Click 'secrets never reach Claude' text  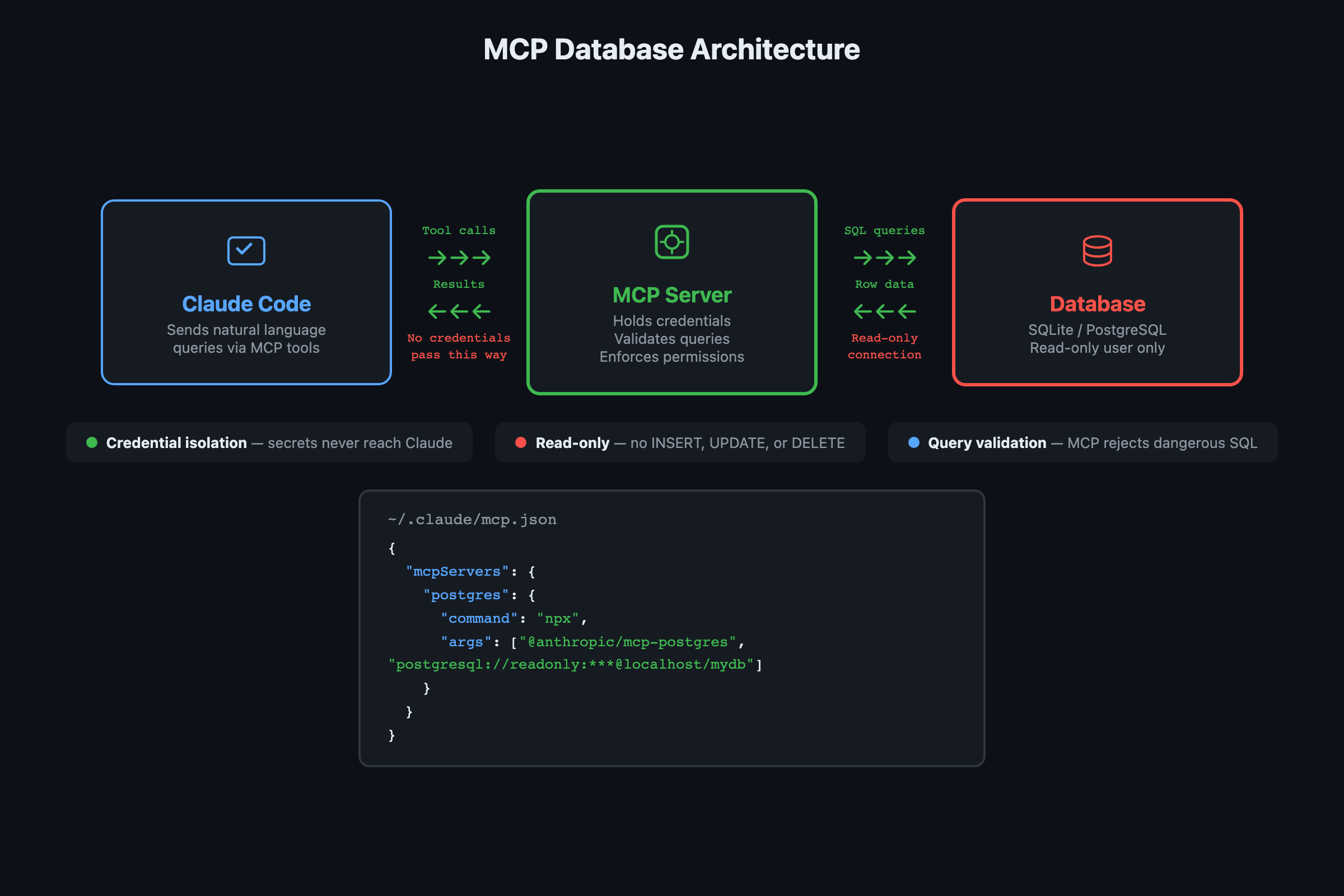point(360,443)
